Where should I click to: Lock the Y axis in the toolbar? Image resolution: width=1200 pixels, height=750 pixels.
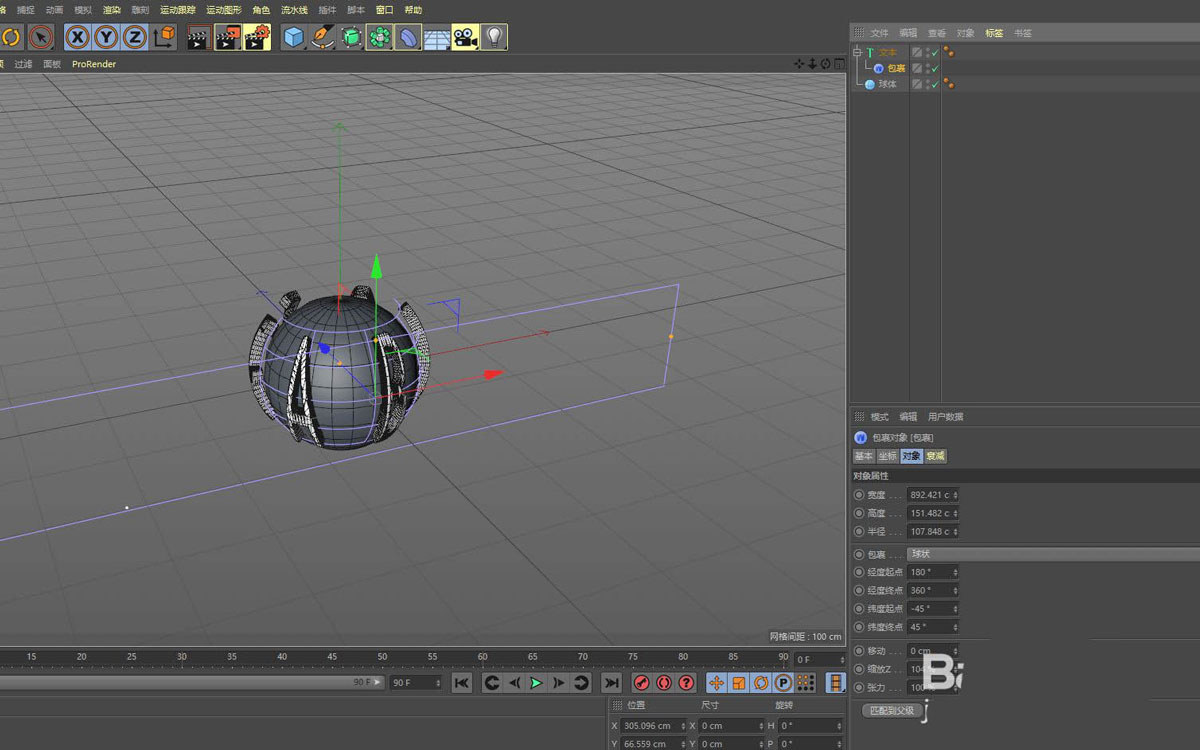[106, 38]
